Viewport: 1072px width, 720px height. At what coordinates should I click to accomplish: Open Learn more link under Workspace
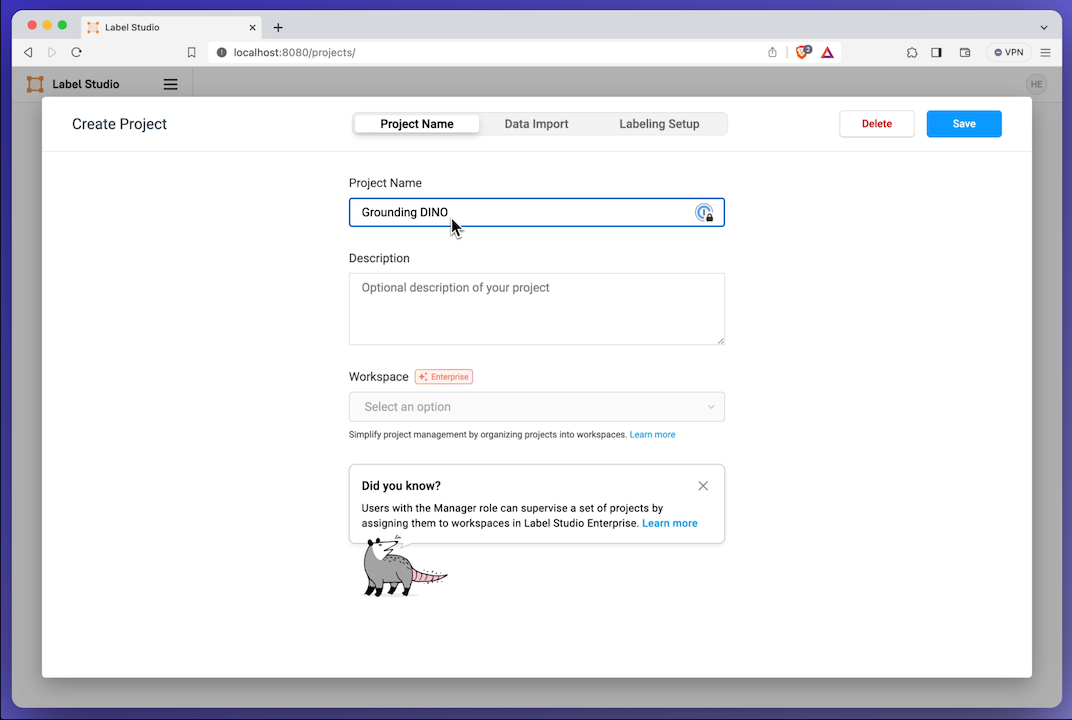tap(652, 434)
